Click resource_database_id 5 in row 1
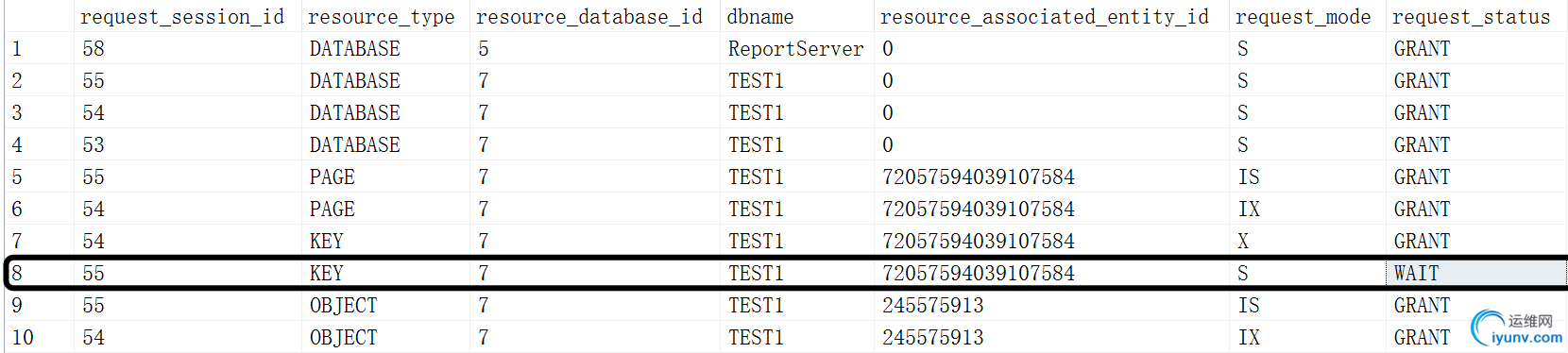Screen dimensions: 1568x353 coord(594,48)
